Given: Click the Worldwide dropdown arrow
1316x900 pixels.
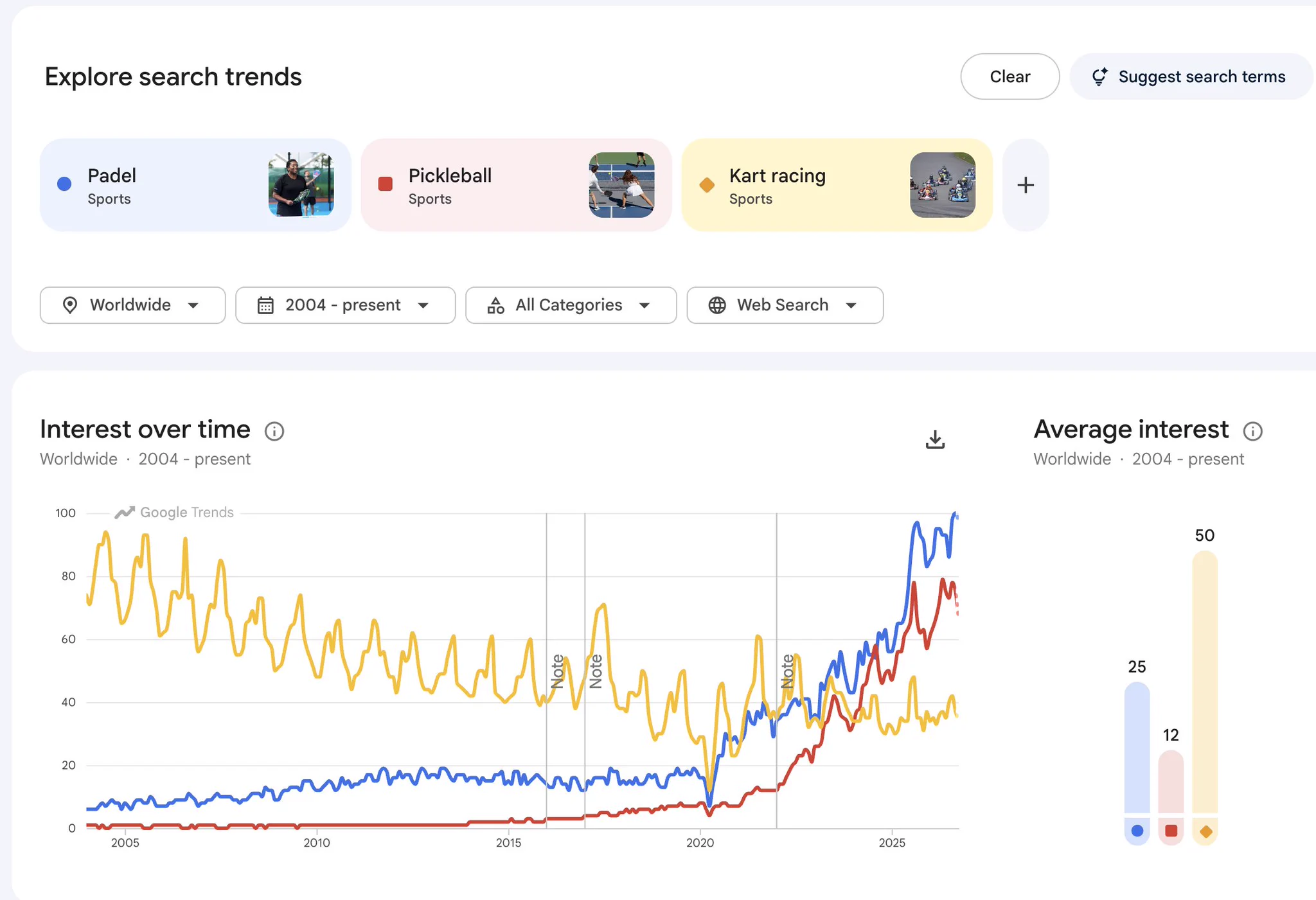Looking at the screenshot, I should (x=193, y=306).
